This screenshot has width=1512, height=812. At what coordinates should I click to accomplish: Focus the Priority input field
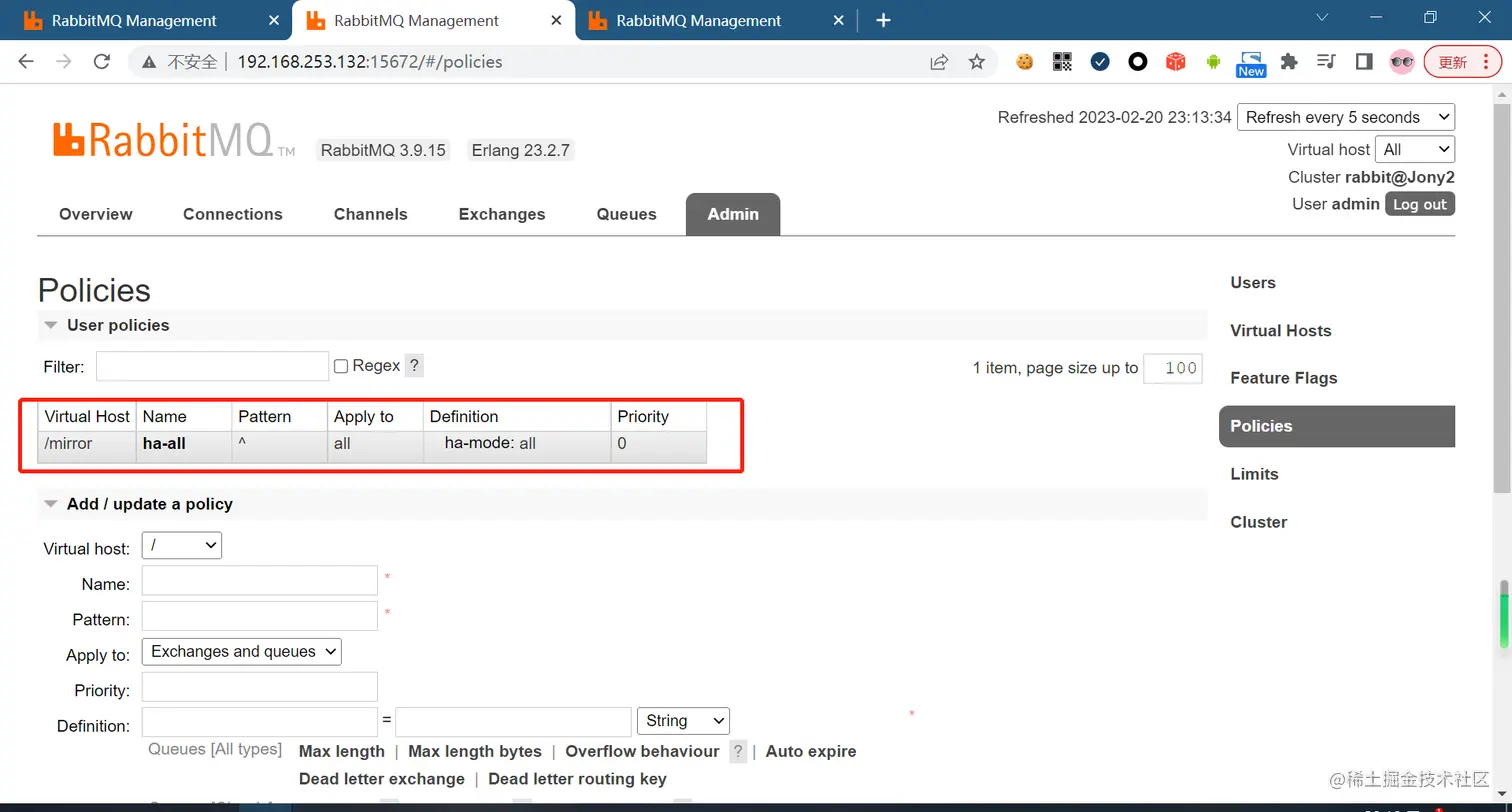pyautogui.click(x=260, y=687)
